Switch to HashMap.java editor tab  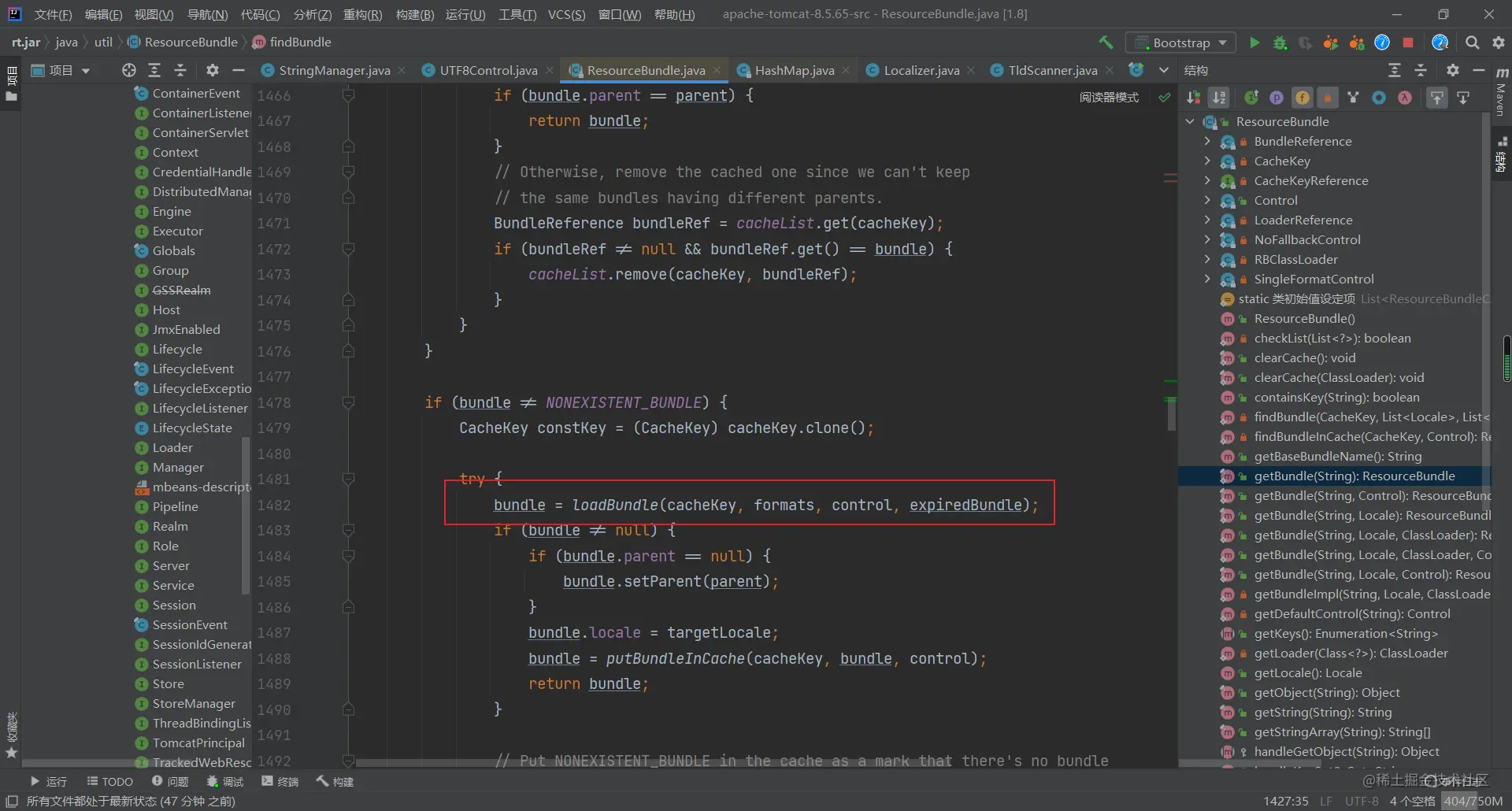coord(794,70)
